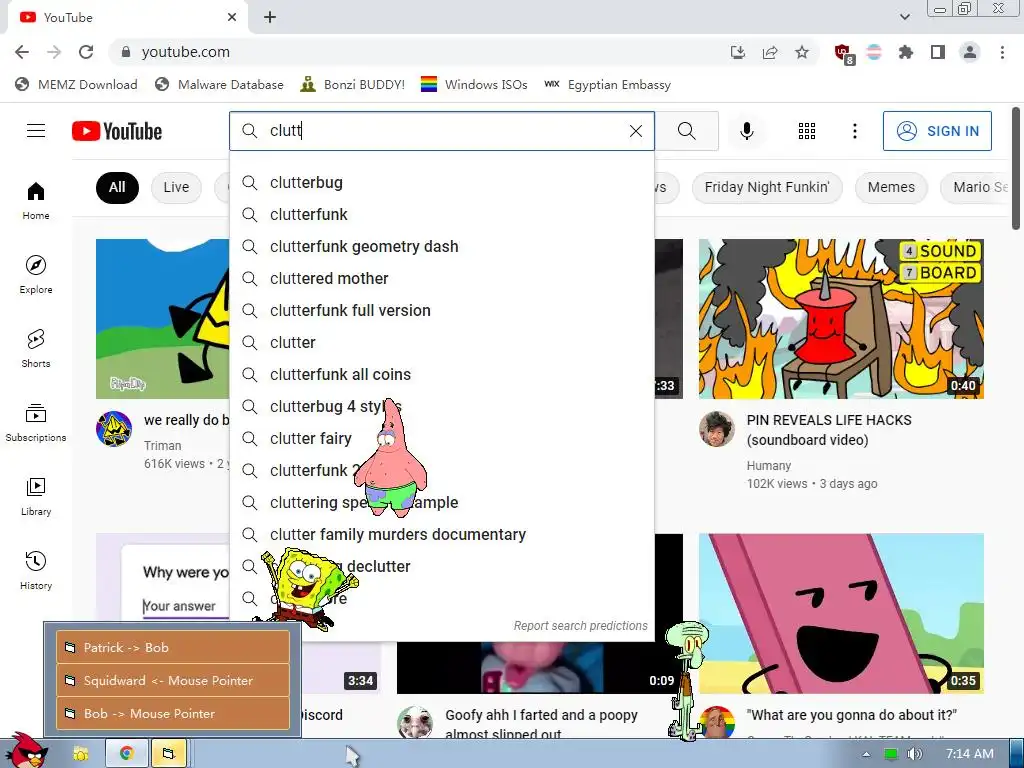The width and height of the screenshot is (1024, 768).
Task: Open Subscriptions in the sidebar
Action: click(x=36, y=423)
